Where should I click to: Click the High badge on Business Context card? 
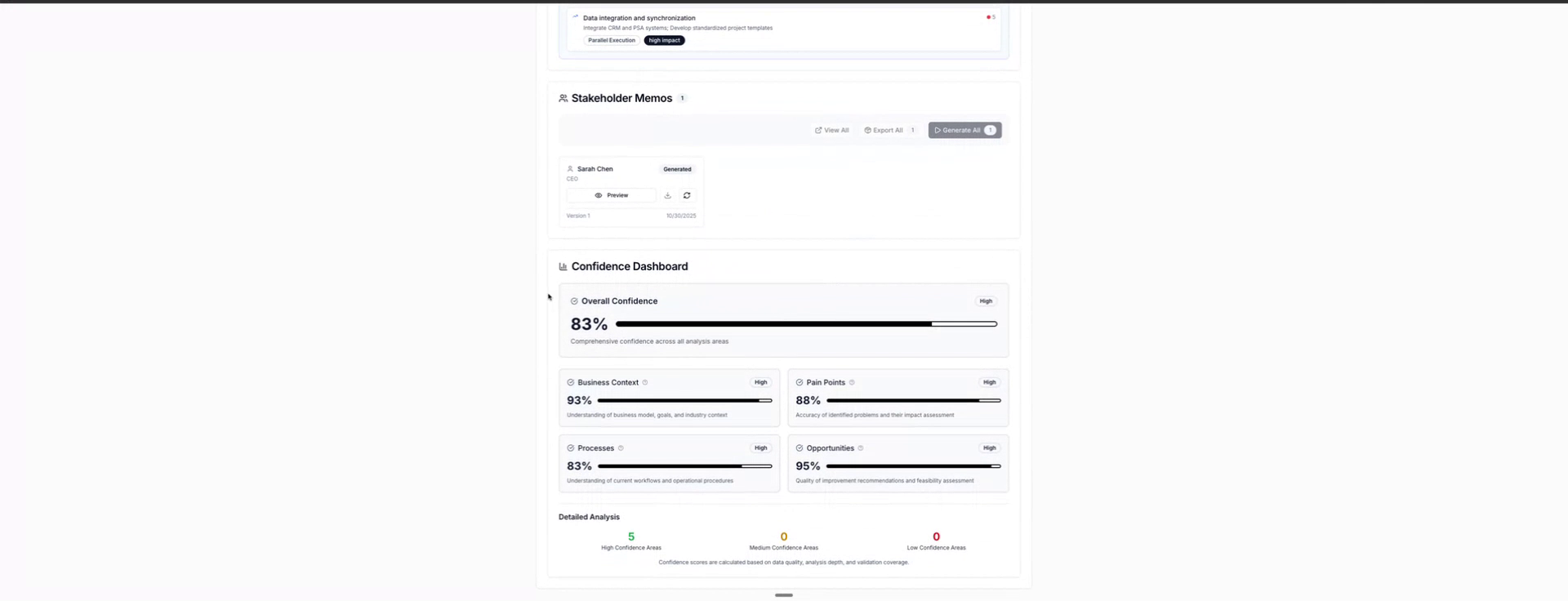(x=760, y=382)
